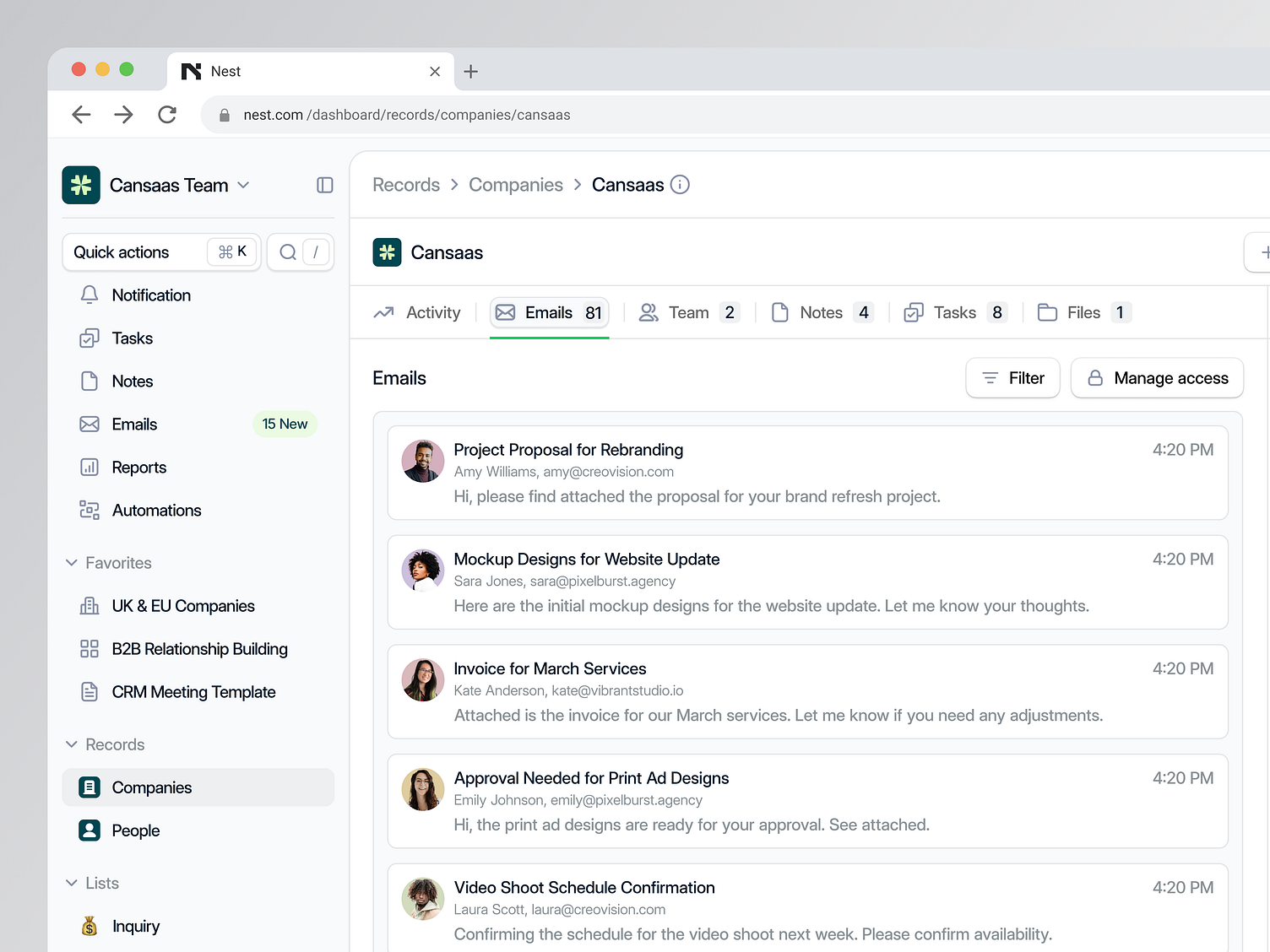The image size is (1270, 952).
Task: Collapse the Favorites section
Action: pos(71,563)
